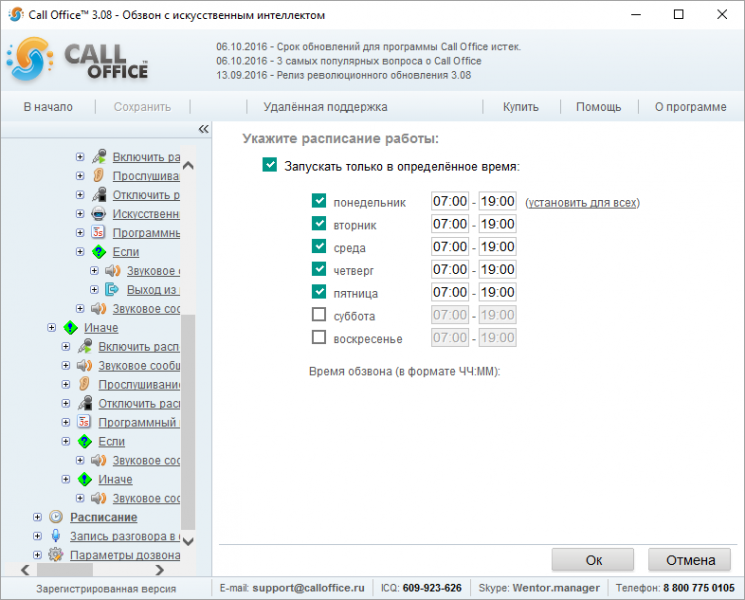Click the script icon beside Программный

pos(84,422)
